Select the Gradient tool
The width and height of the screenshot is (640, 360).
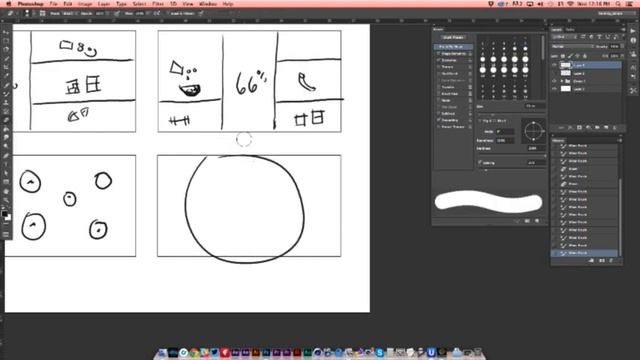pos(6,129)
